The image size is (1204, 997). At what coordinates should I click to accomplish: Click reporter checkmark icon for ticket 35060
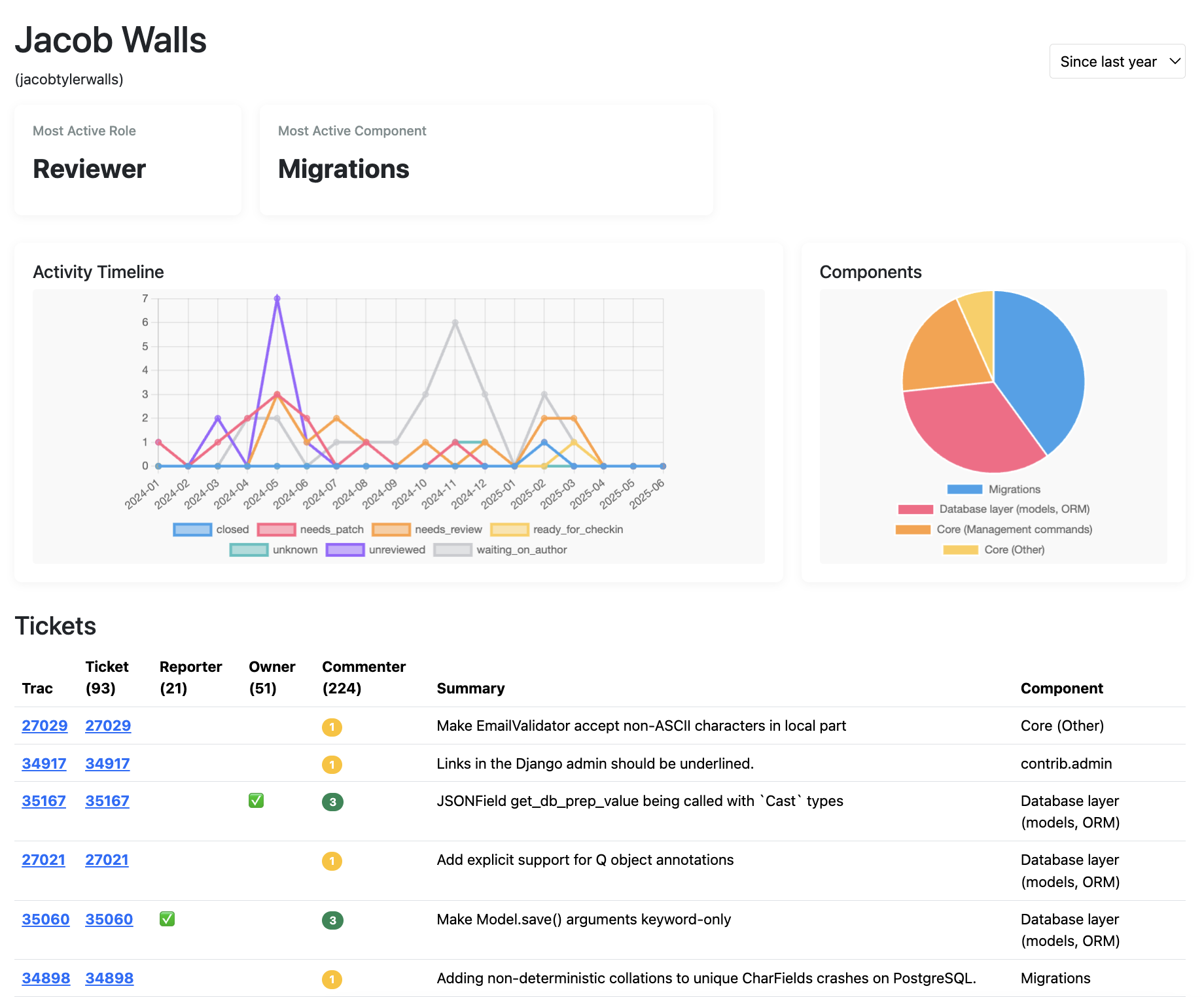(x=168, y=918)
